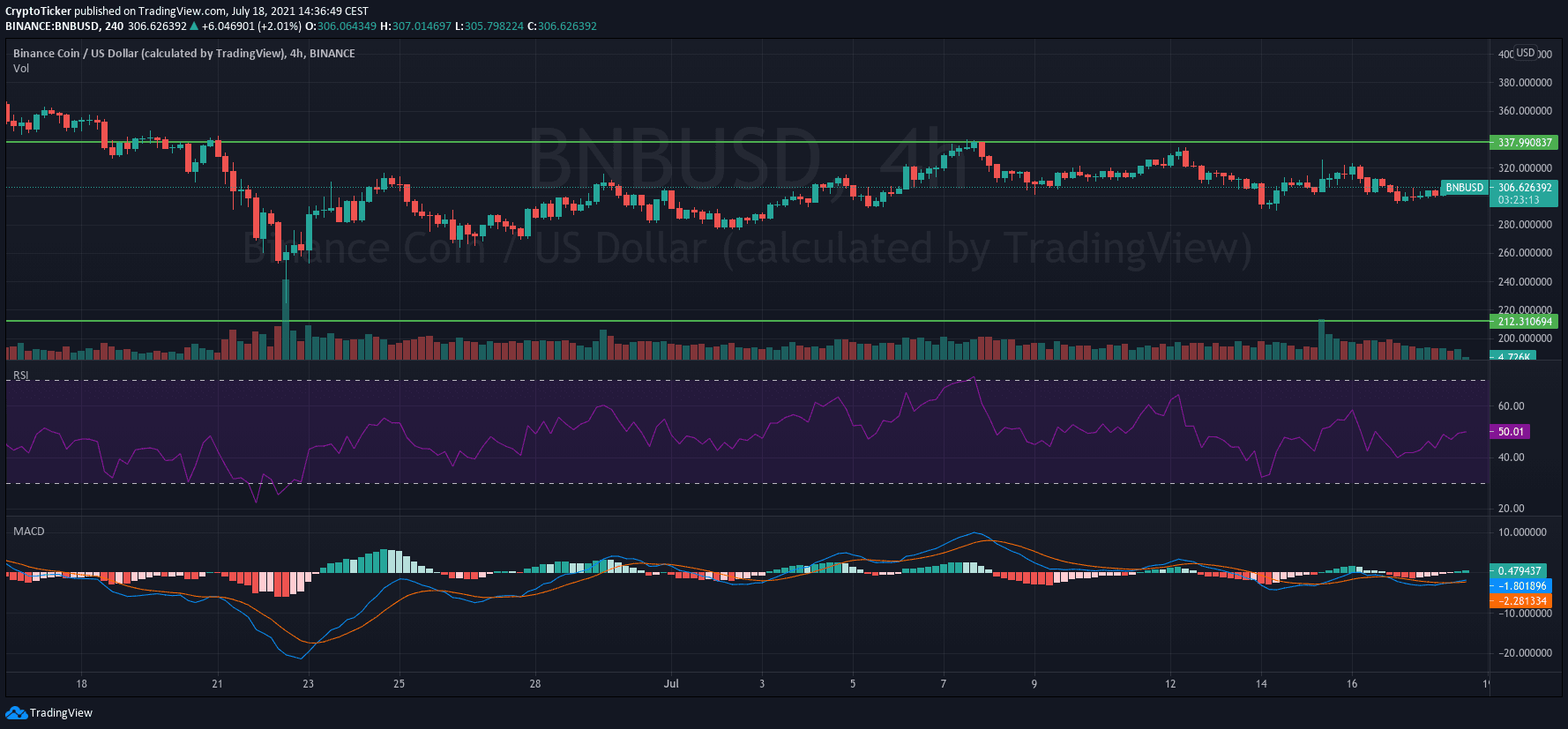Click the Vol indicator label
1568x729 pixels.
[x=20, y=68]
